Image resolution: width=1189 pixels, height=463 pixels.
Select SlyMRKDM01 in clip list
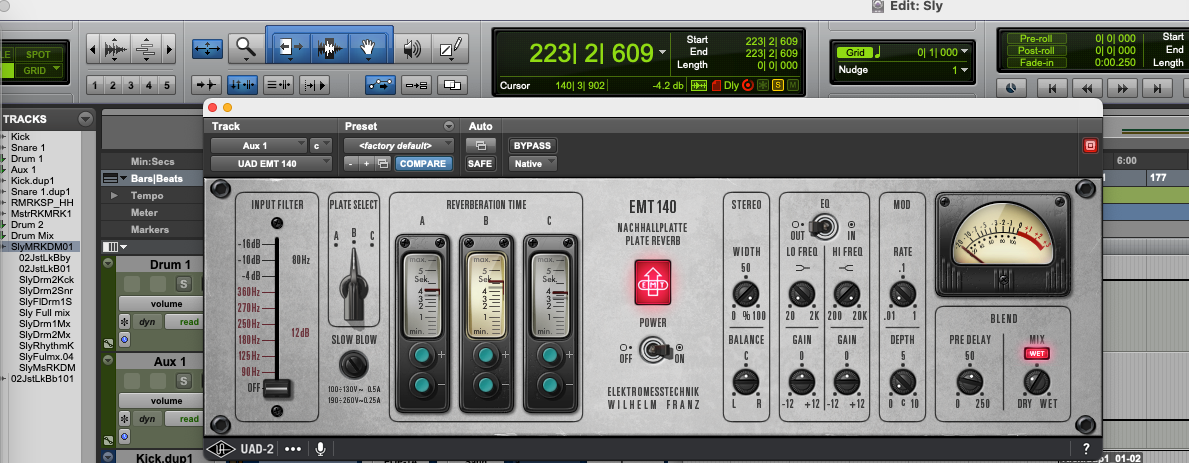pyautogui.click(x=42, y=247)
